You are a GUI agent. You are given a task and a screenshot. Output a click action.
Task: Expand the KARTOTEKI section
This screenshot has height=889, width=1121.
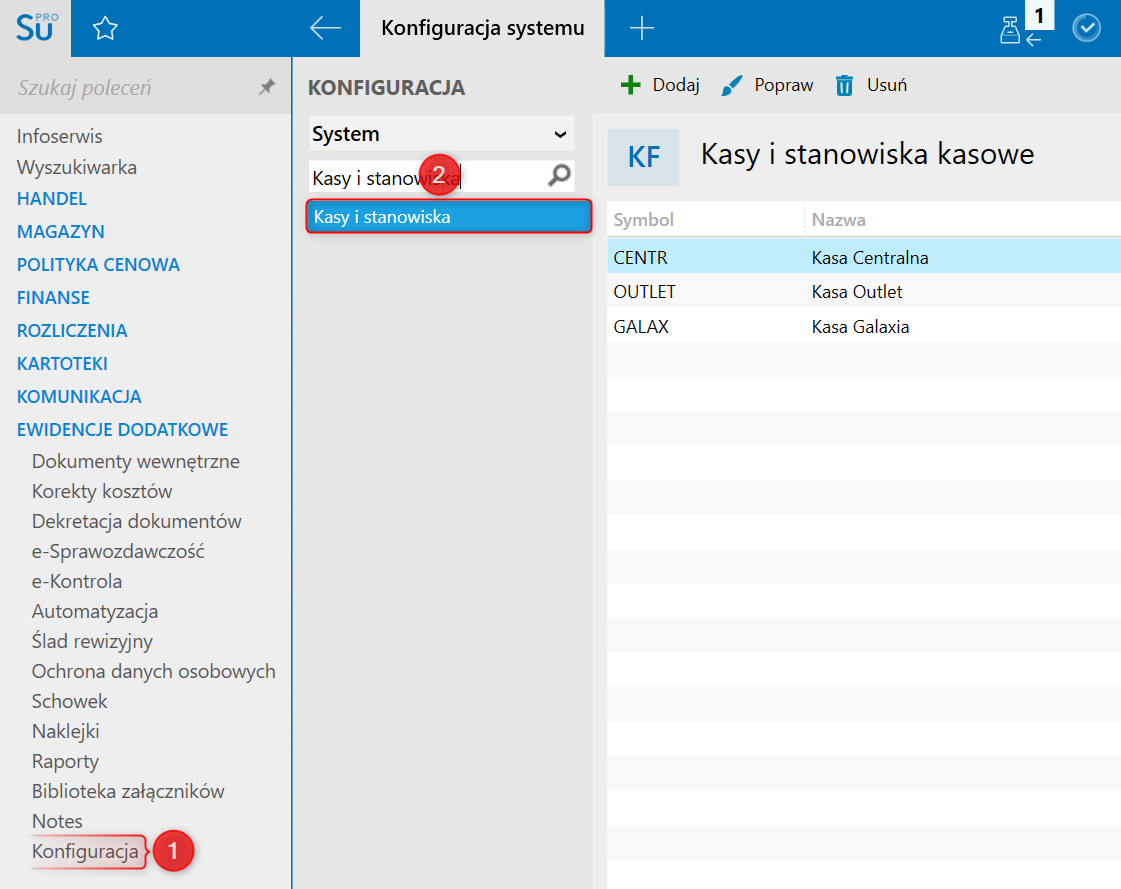tap(62, 363)
